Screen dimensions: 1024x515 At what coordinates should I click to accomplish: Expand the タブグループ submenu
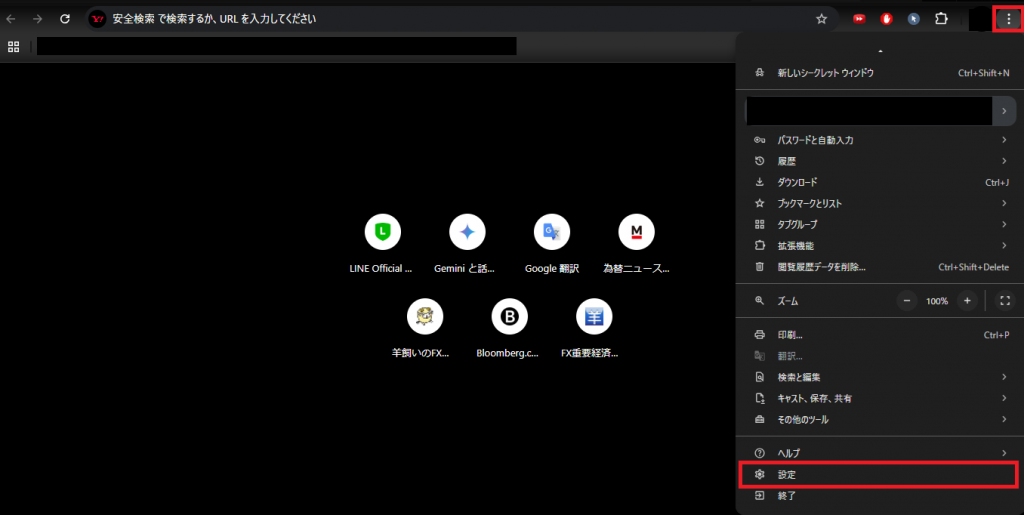879,225
